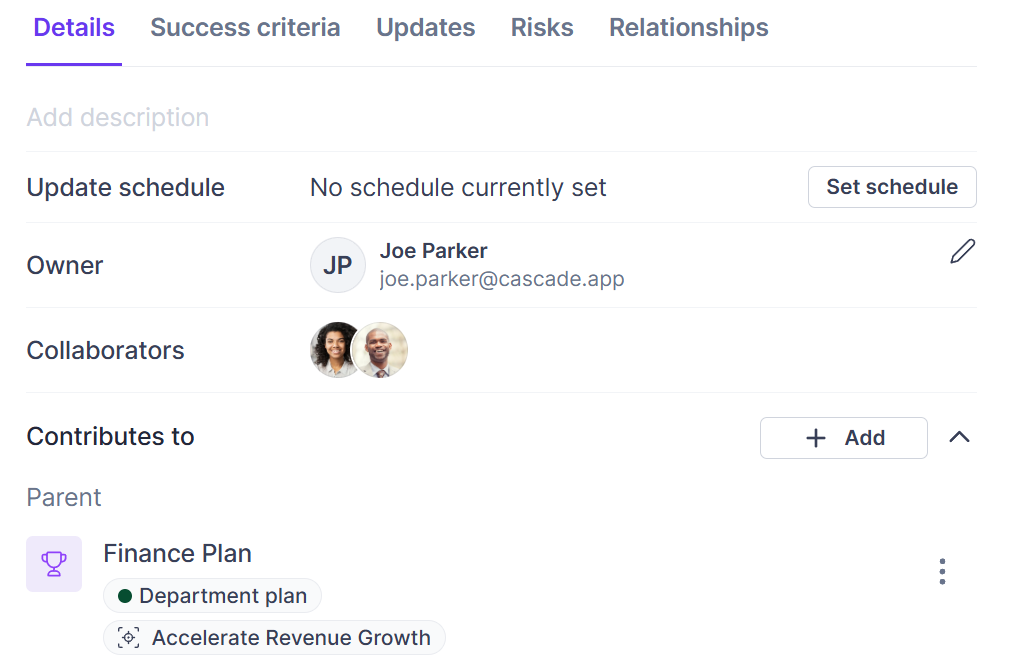Click the pencil edit icon for Owner
This screenshot has height=671, width=1015.
tap(962, 251)
